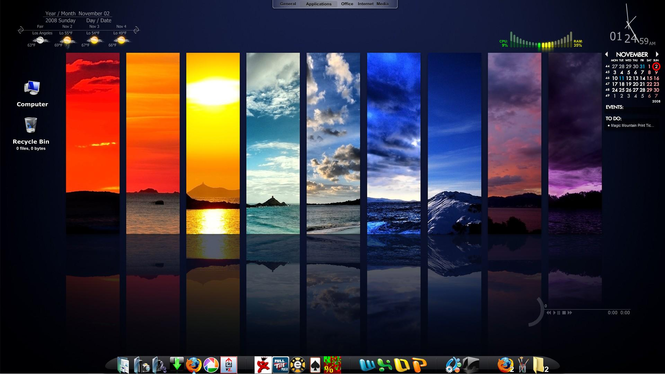
Task: Switch to the Applications tab in top launcher
Action: tap(319, 4)
